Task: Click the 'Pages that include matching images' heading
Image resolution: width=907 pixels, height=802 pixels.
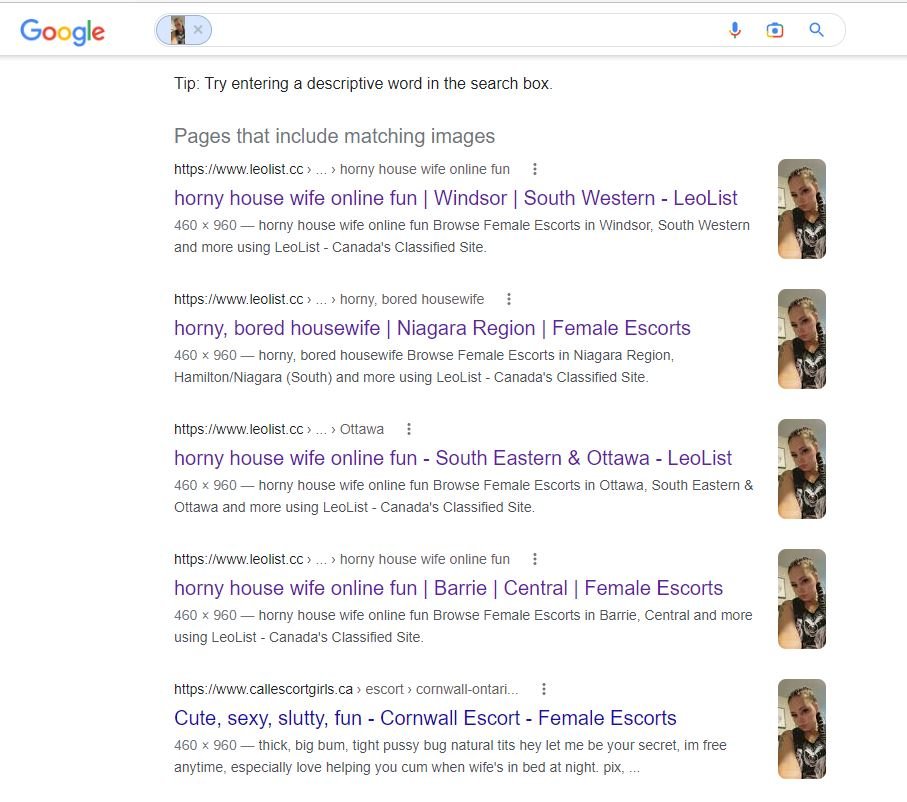Action: (334, 136)
